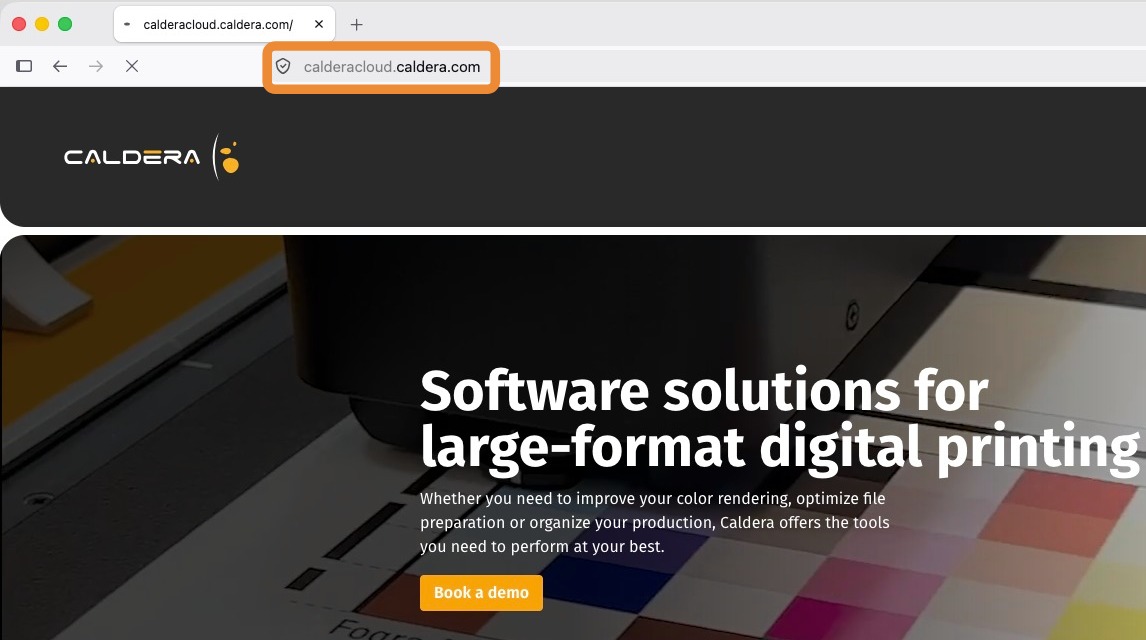Click the Caldera logo in the header
Viewport: 1146px width, 640px height.
151,156
